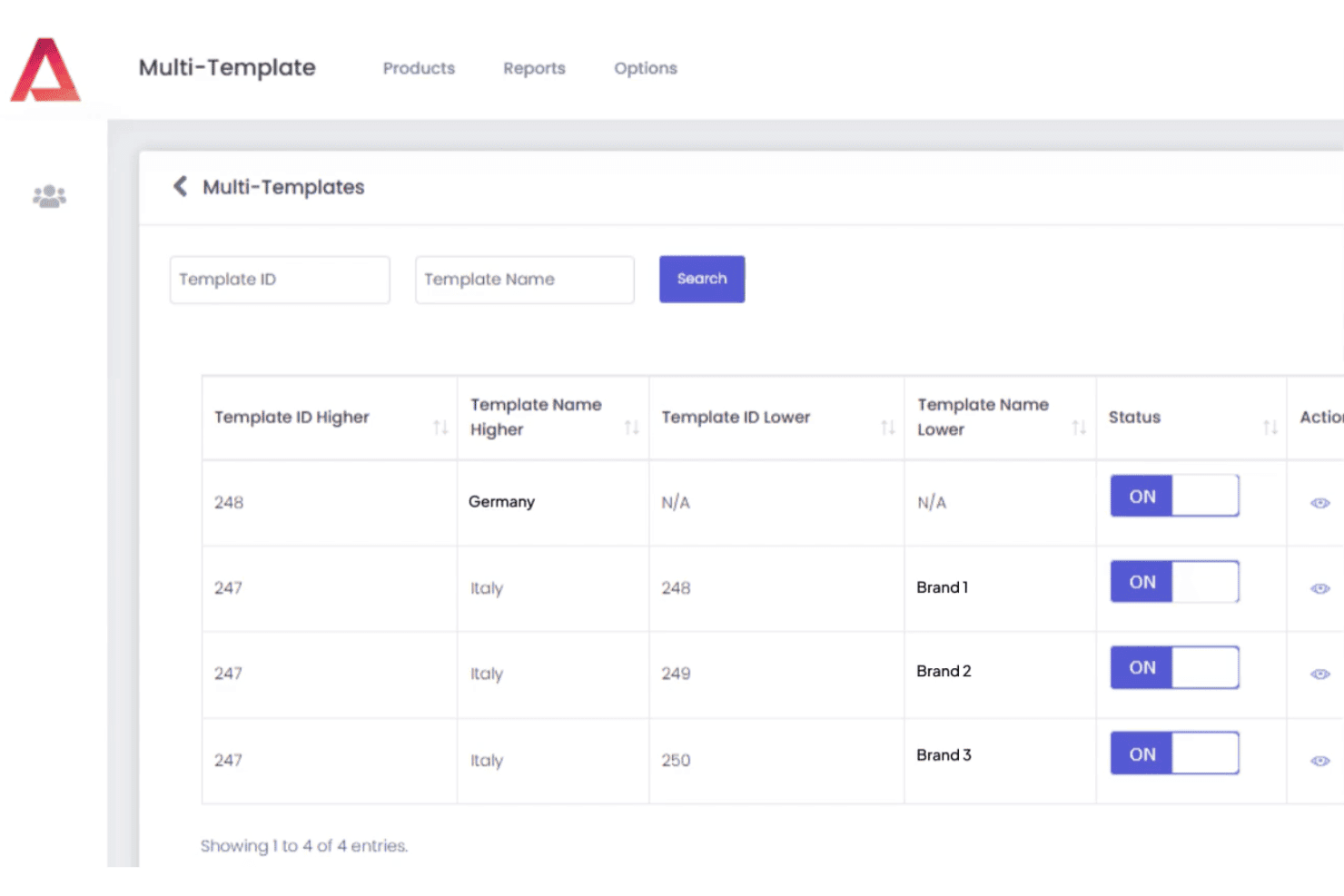Toggle the status switch for Brand 1 row
Image resolution: width=1344 pixels, height=896 pixels.
click(1174, 582)
